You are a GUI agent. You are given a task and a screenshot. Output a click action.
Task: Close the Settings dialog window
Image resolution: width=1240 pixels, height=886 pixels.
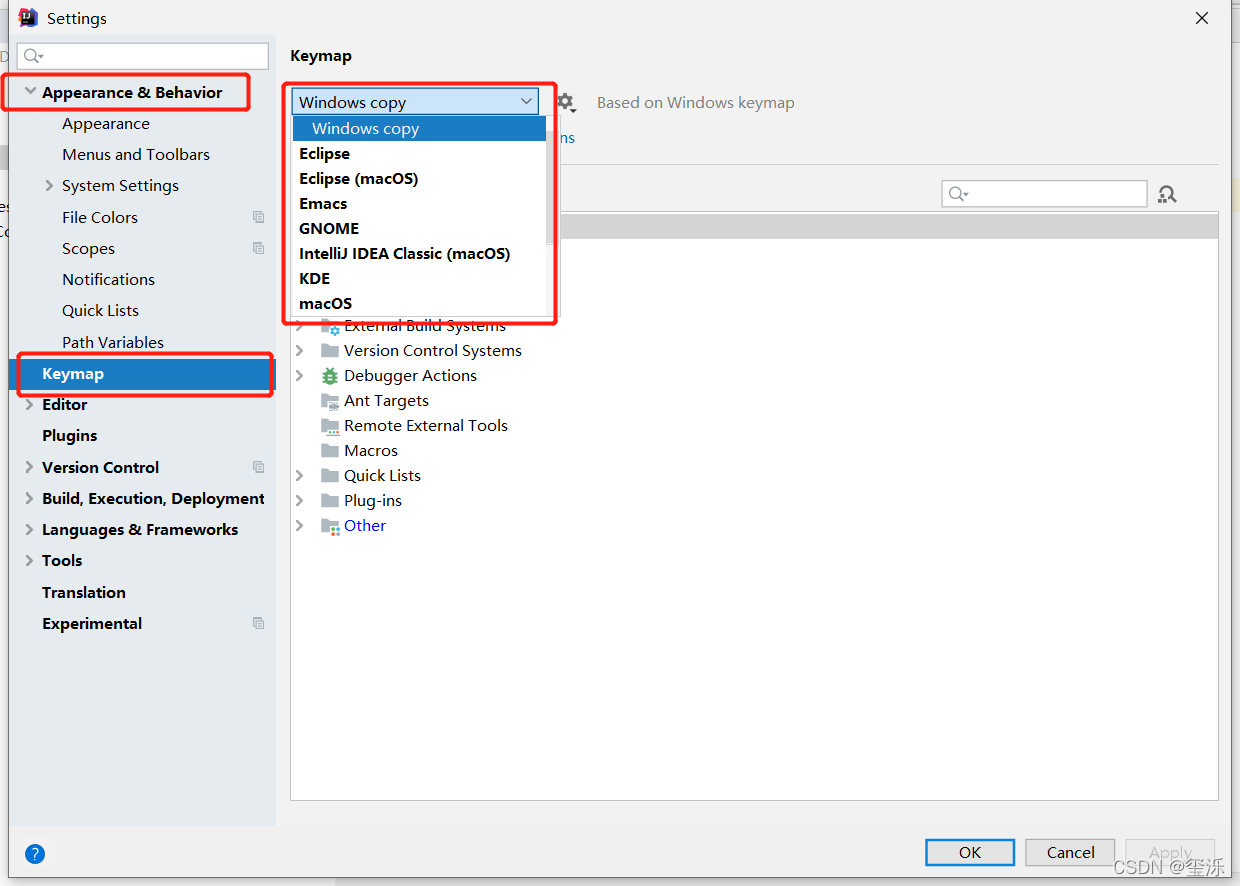tap(1203, 18)
